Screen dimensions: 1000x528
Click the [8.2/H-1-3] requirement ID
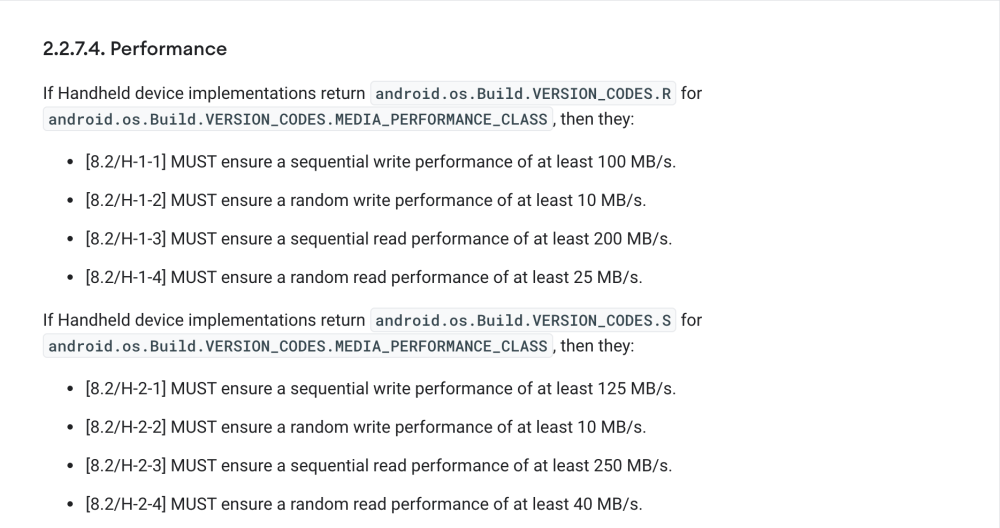pos(126,238)
